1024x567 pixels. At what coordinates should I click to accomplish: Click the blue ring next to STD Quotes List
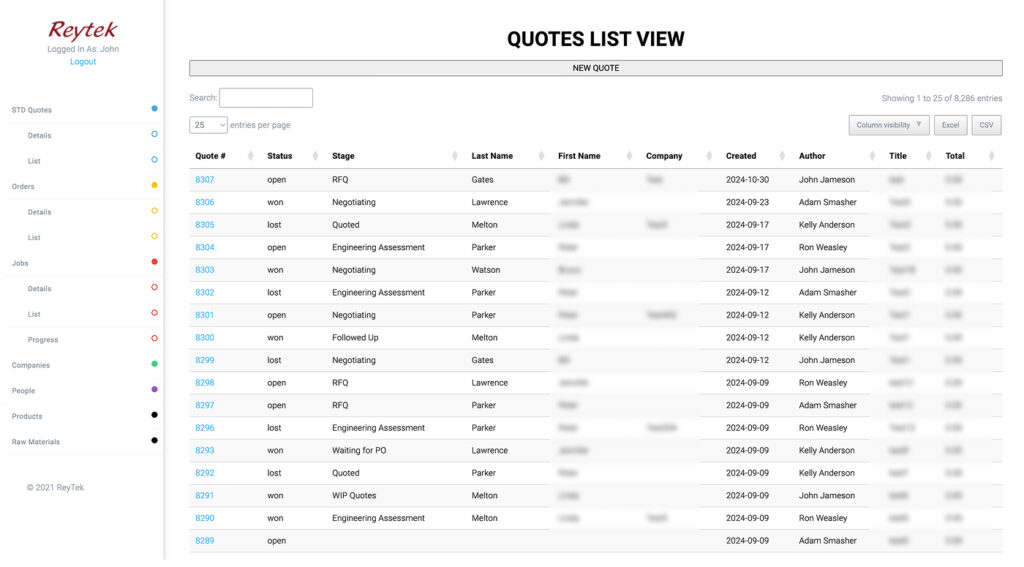point(154,159)
